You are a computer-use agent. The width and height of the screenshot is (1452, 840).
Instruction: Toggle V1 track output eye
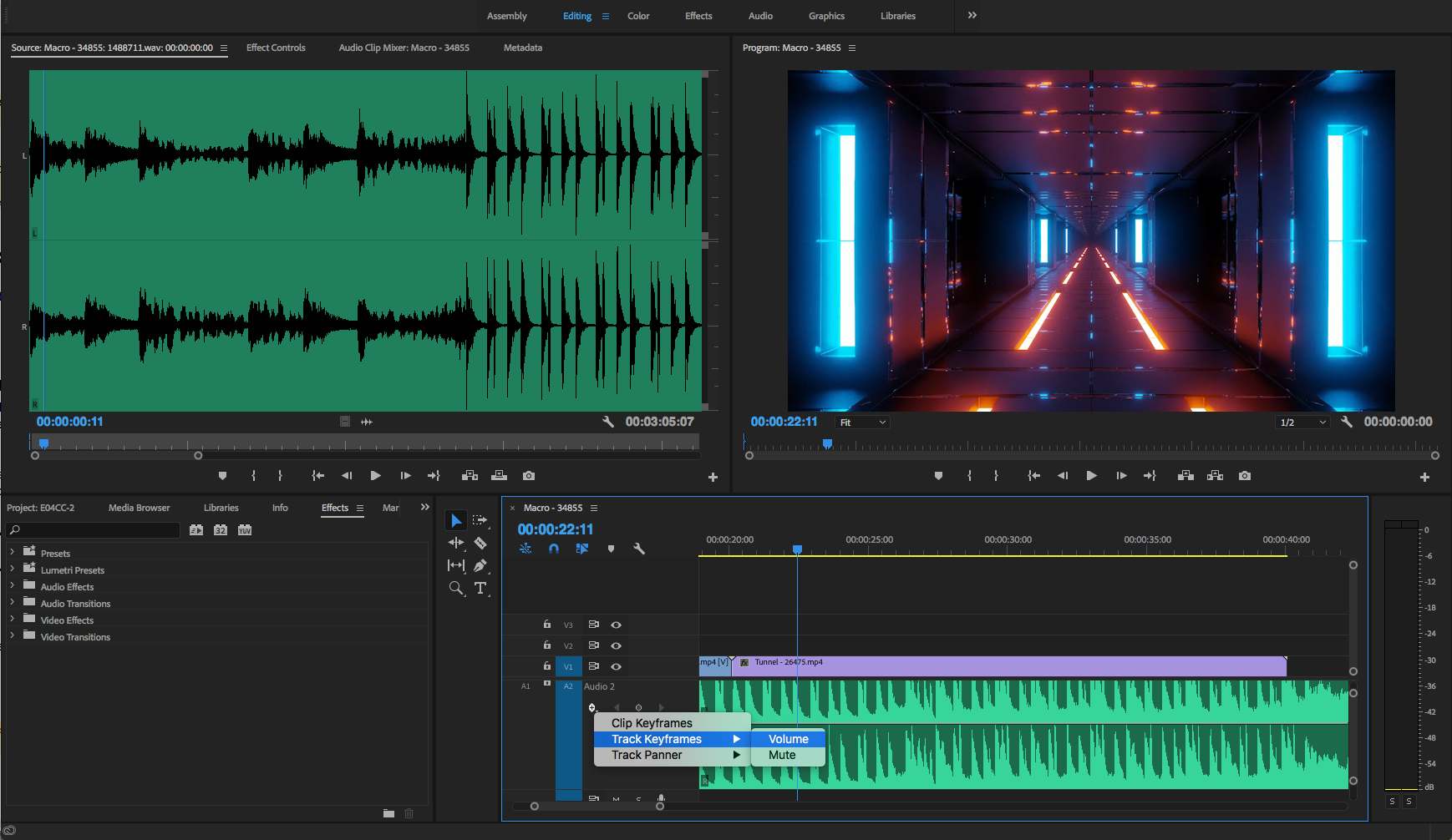click(x=616, y=666)
